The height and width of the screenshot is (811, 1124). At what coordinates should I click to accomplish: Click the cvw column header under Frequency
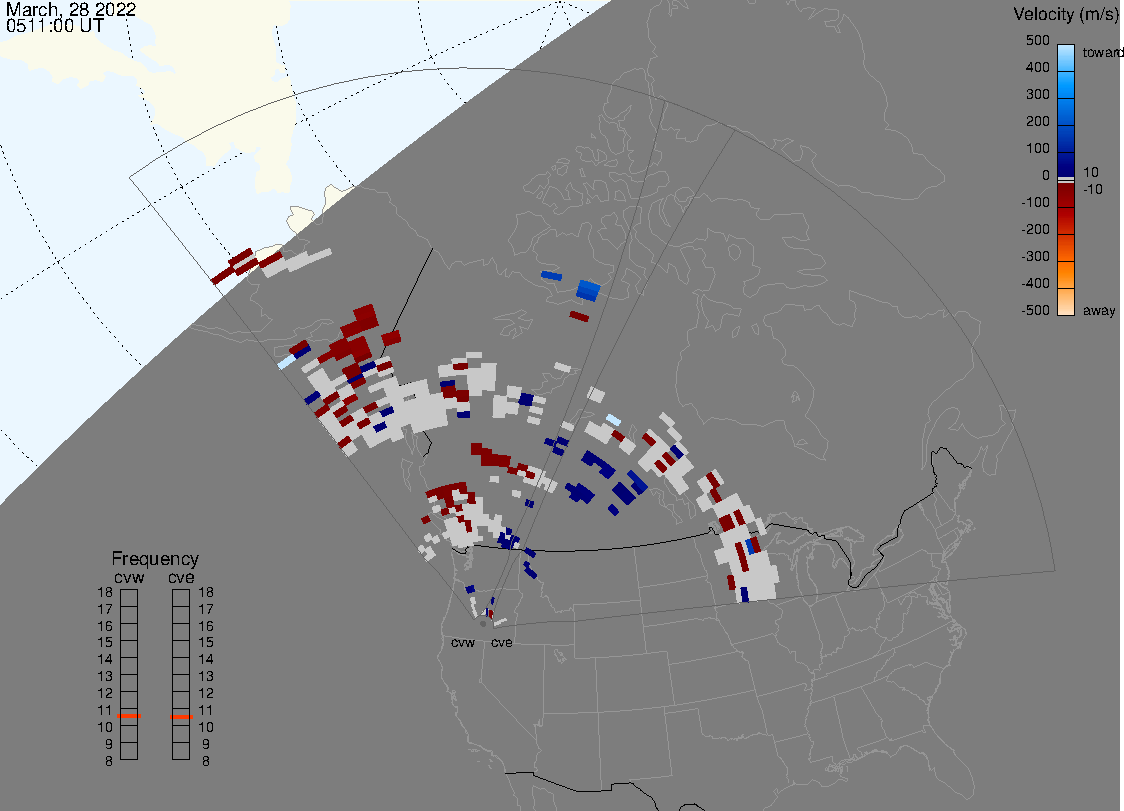point(129,577)
